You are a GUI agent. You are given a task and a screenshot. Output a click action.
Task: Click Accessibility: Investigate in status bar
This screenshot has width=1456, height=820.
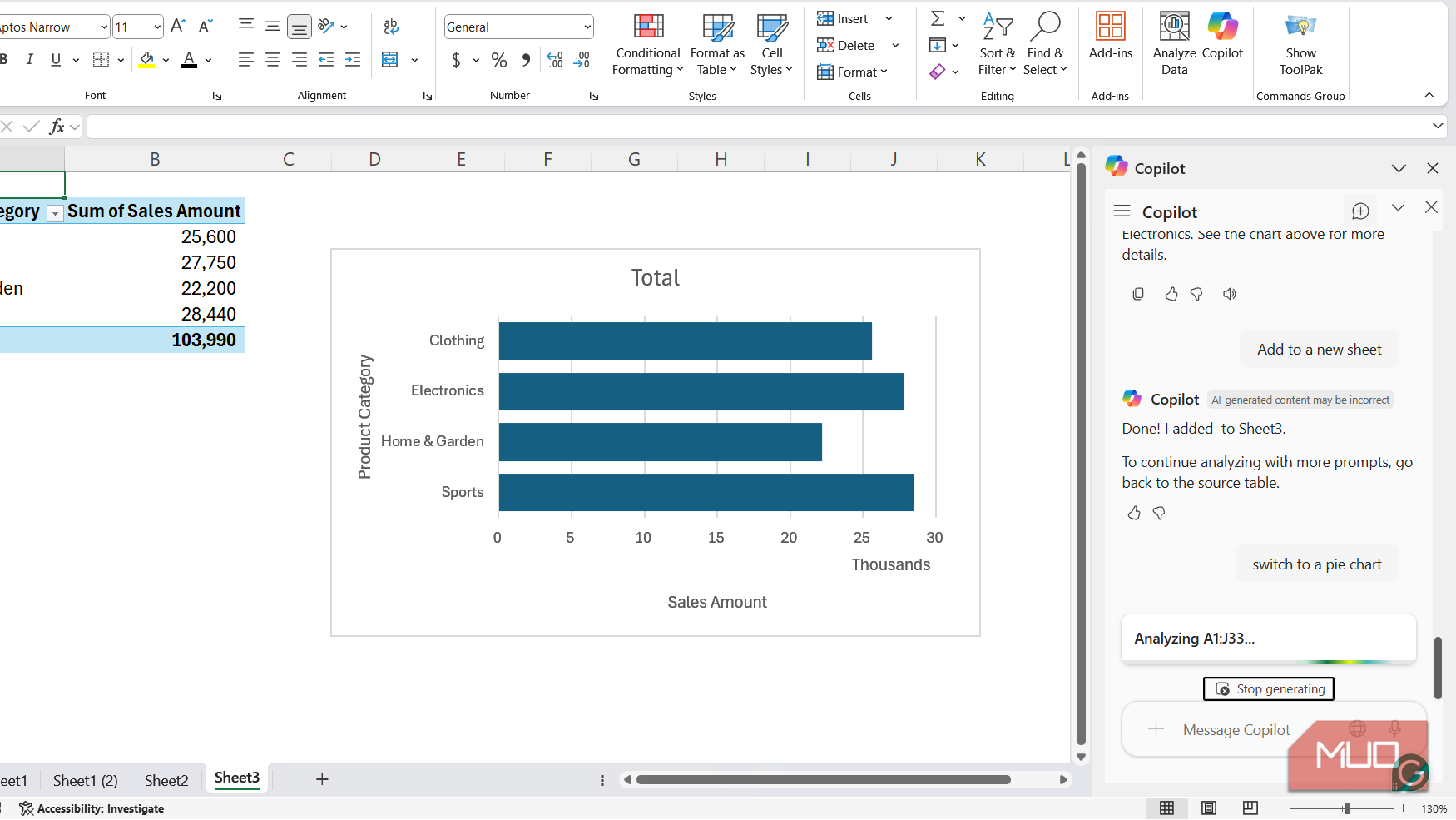tap(92, 808)
